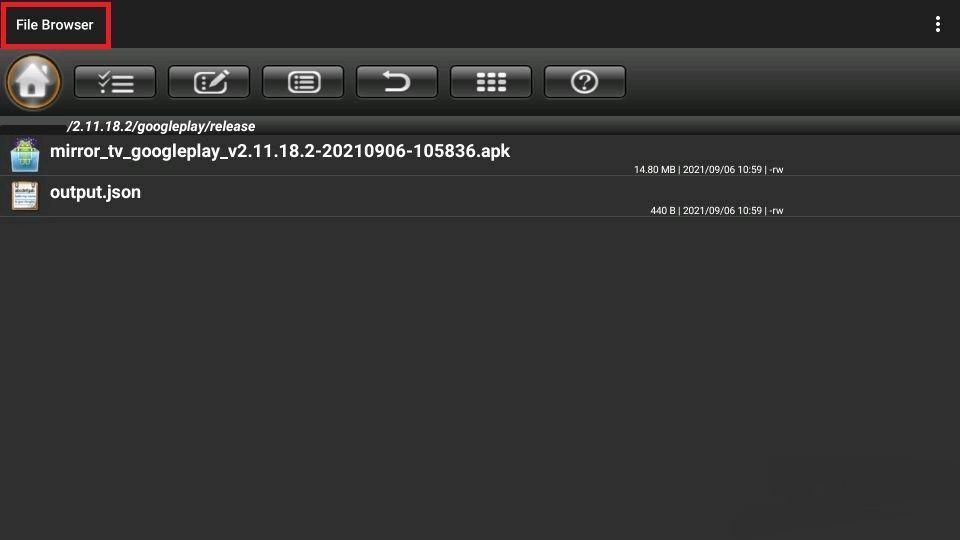Click the File Browser title
Image resolution: width=960 pixels, height=540 pixels.
click(54, 25)
